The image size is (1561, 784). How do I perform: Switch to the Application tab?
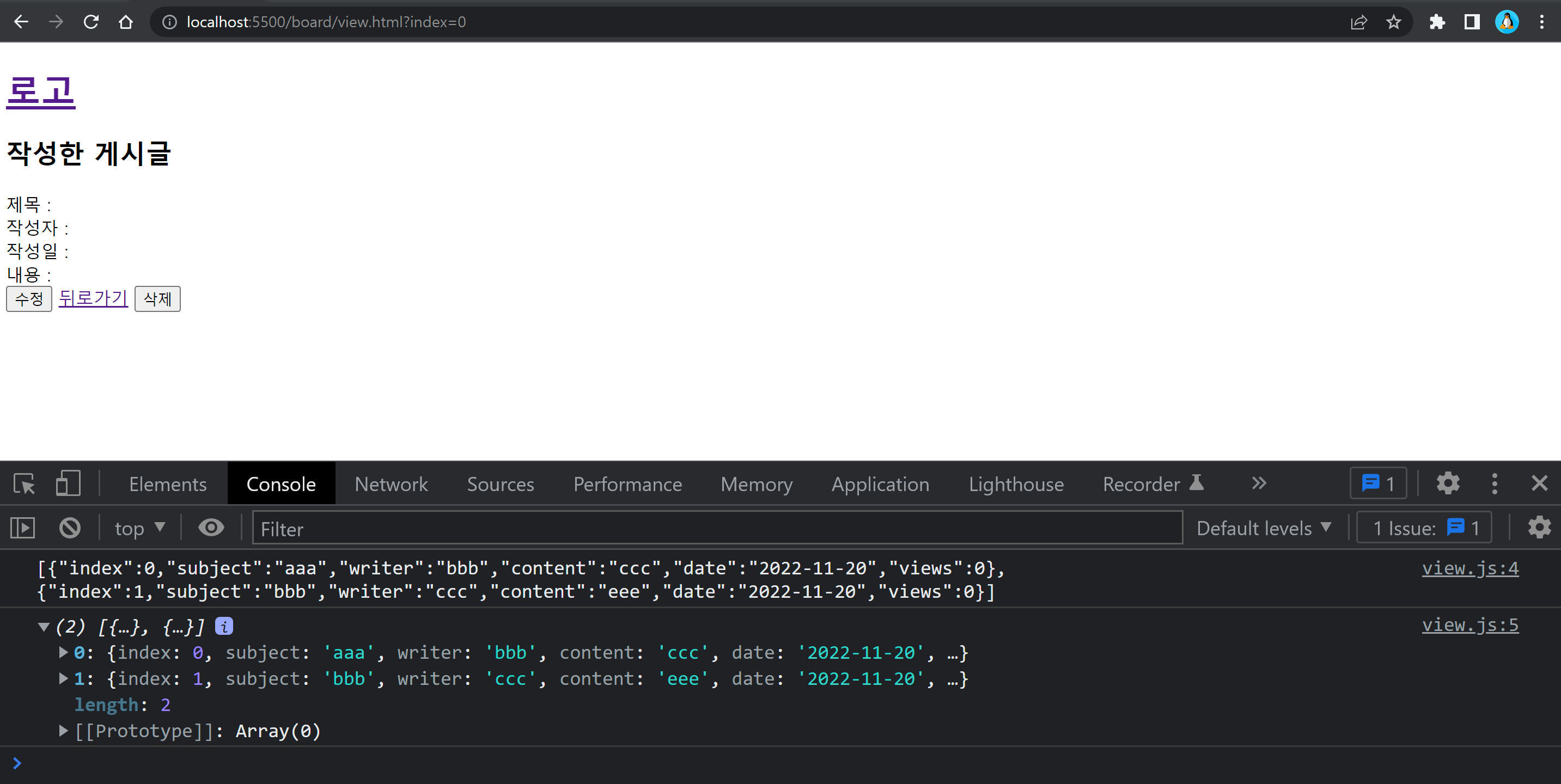[880, 483]
